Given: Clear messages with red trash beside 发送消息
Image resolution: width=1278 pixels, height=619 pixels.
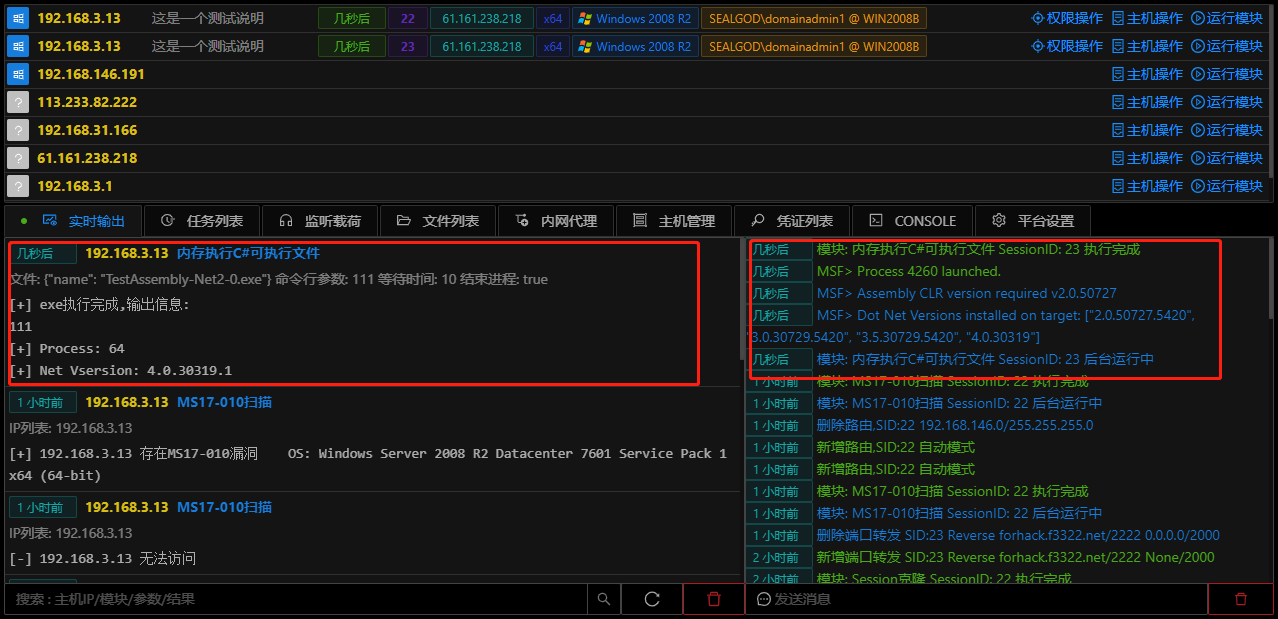Looking at the screenshot, I should [1241, 599].
